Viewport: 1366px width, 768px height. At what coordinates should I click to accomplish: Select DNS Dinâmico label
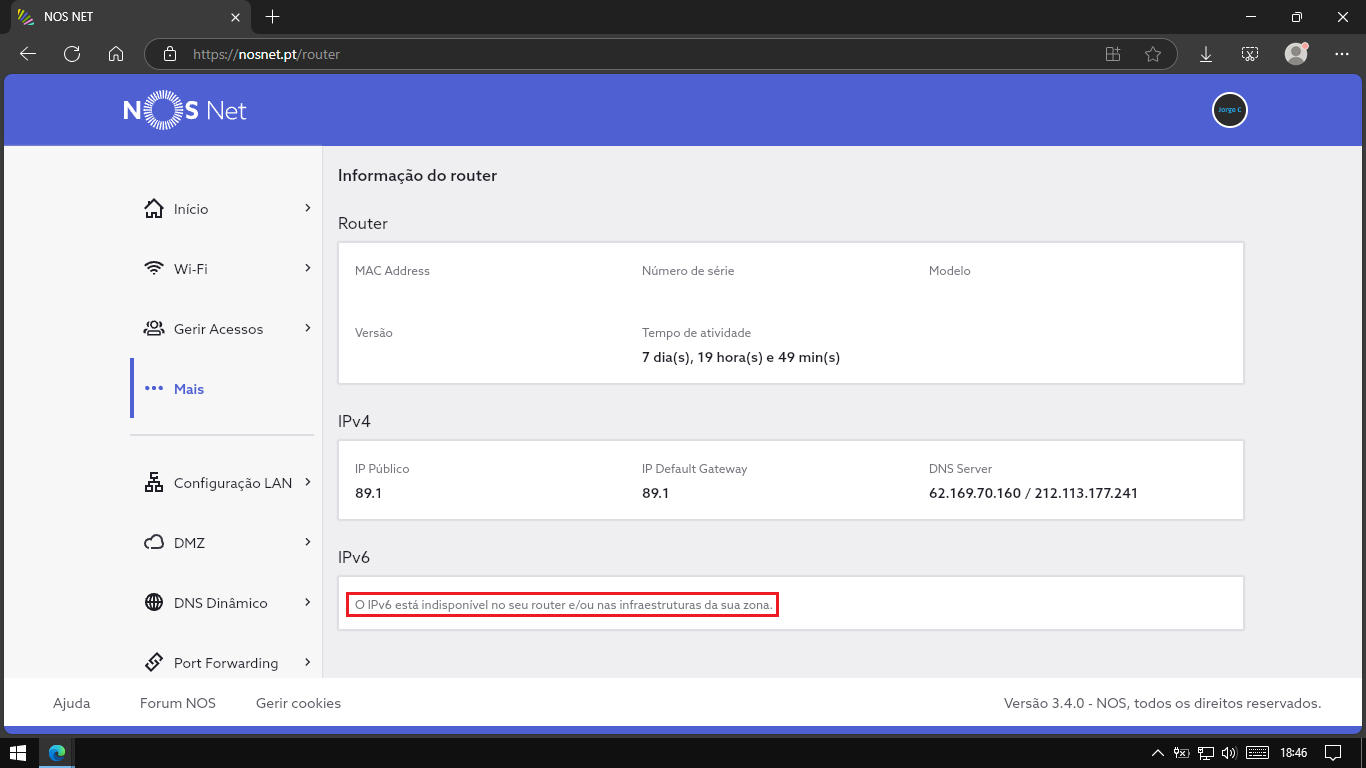point(221,603)
